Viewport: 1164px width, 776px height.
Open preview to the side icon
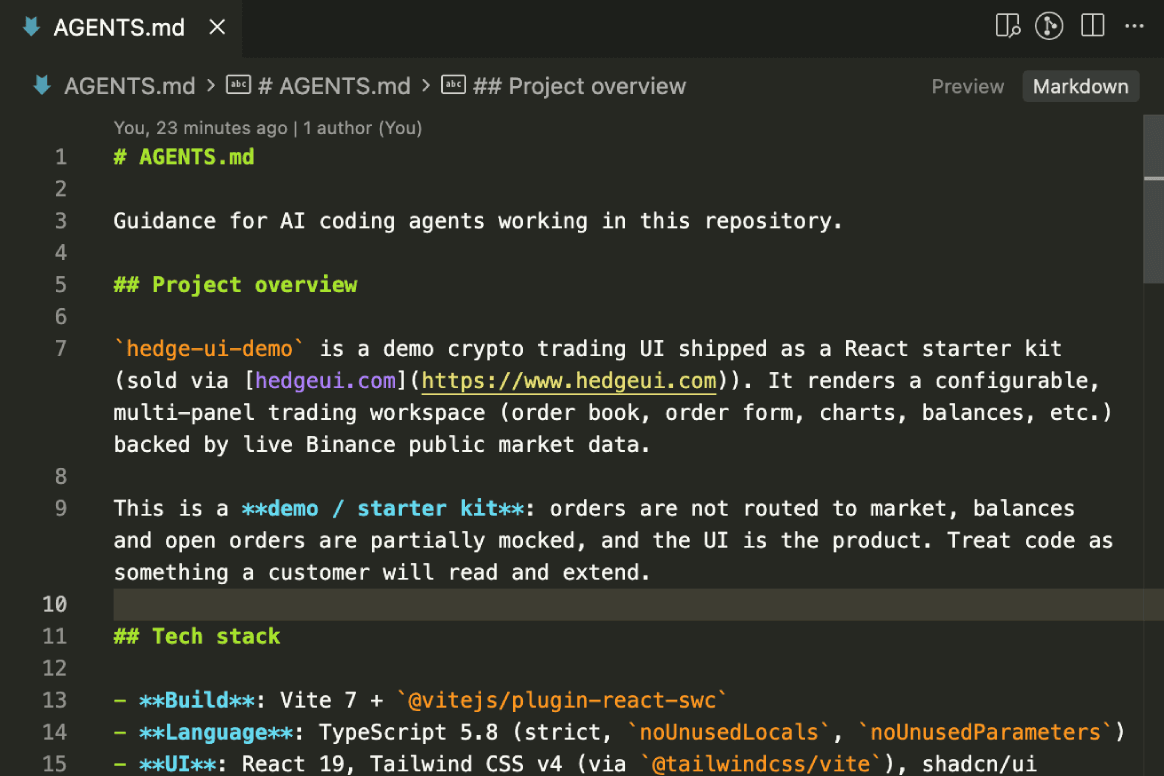coord(1007,26)
